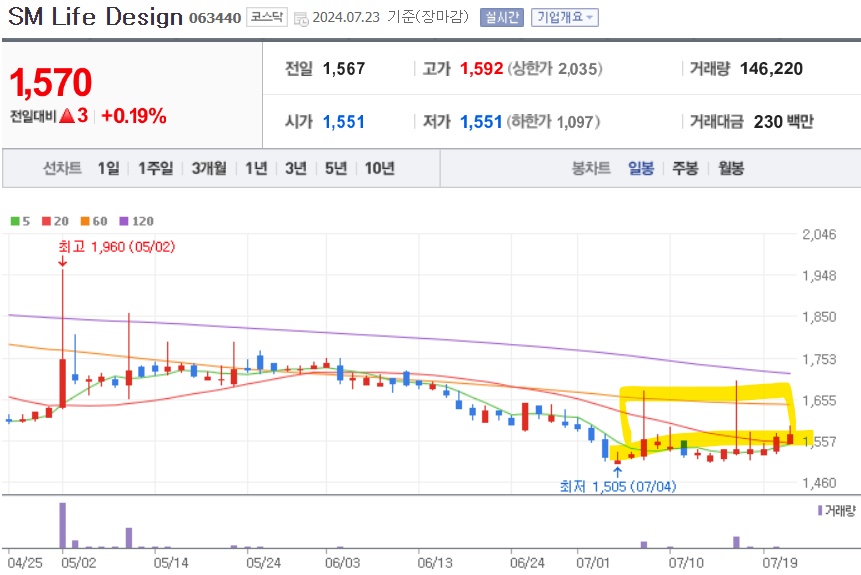861x575 pixels.
Task: Click the current price 1,570
Action: pos(51,82)
